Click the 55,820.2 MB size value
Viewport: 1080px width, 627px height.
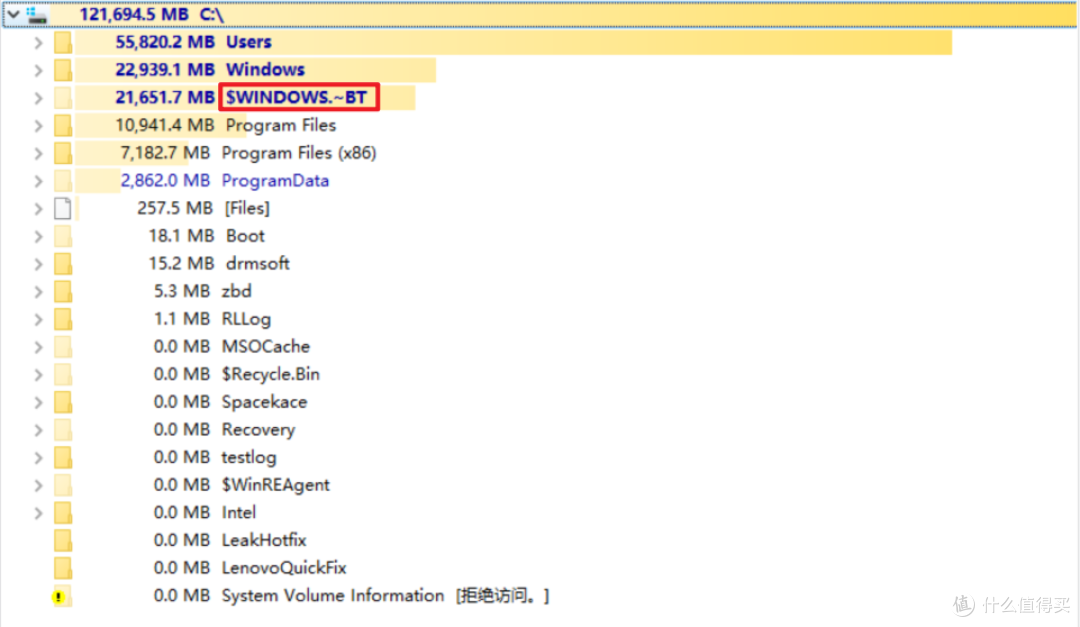tap(165, 42)
